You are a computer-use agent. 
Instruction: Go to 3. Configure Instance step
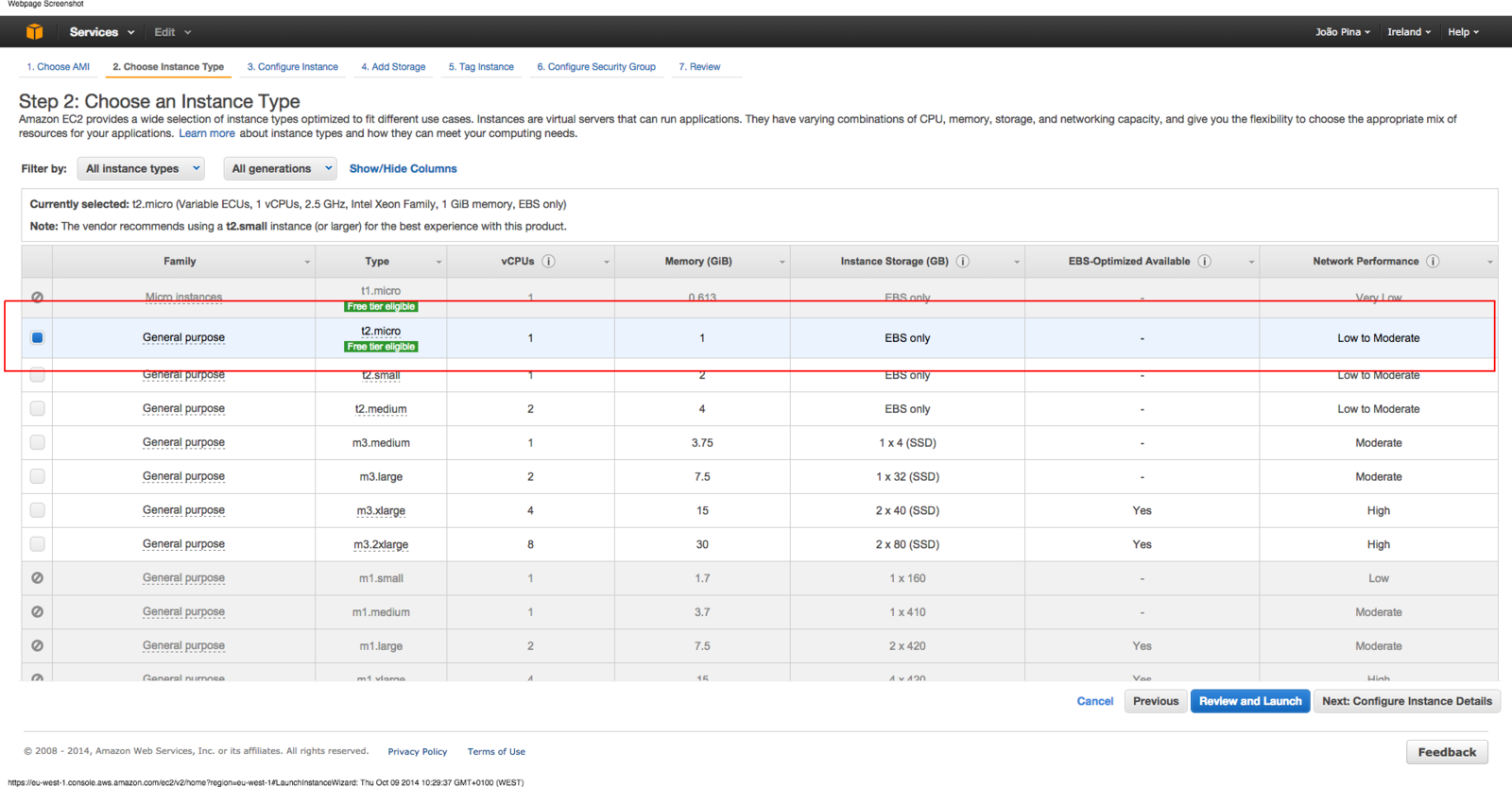click(292, 67)
